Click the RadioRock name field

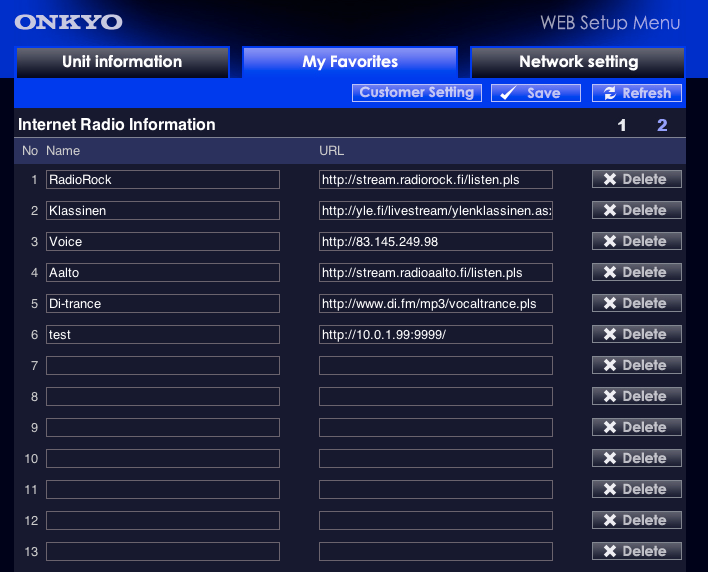tap(163, 180)
